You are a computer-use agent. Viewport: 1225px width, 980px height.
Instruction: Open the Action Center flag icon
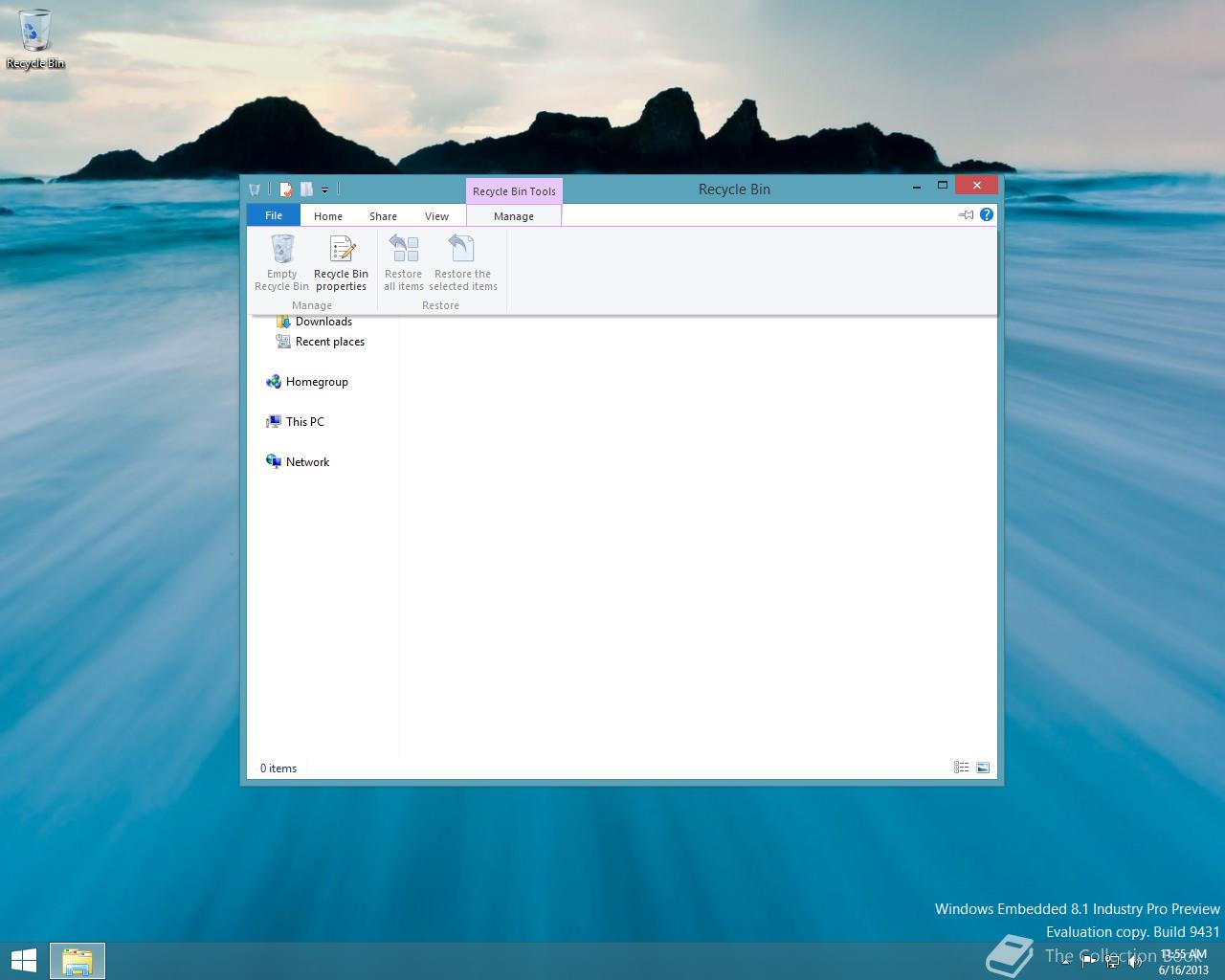click(1089, 962)
